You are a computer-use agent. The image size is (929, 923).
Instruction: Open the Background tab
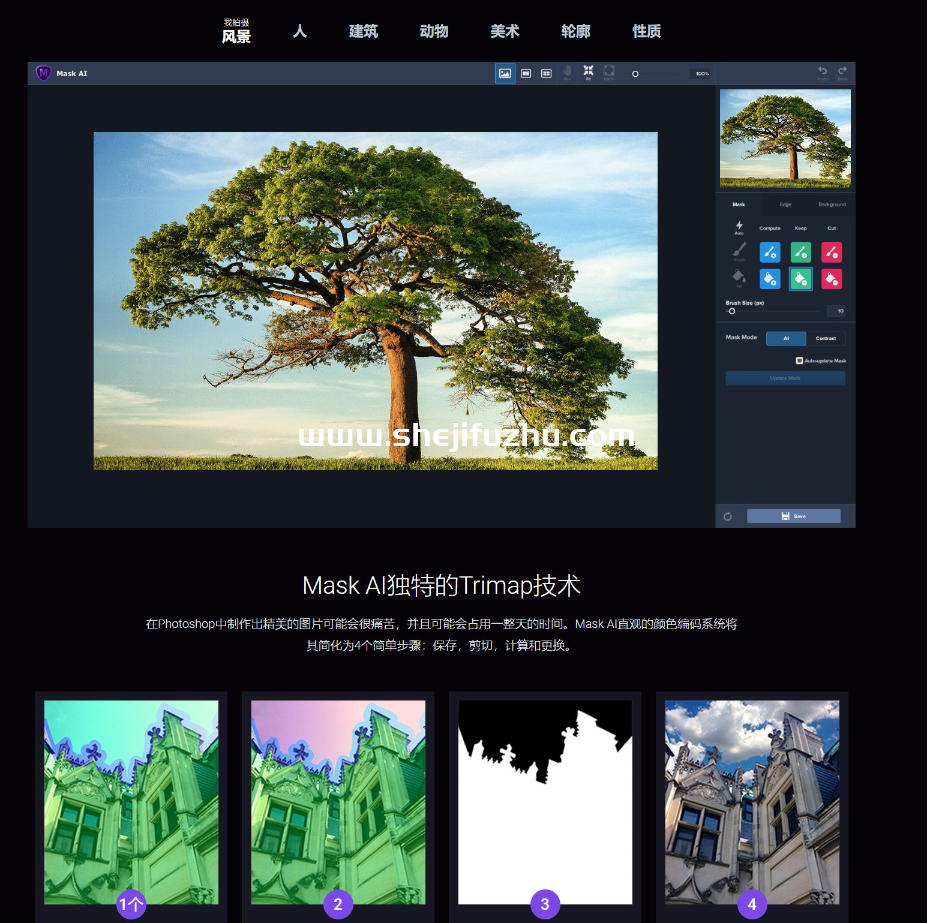pyautogui.click(x=832, y=204)
